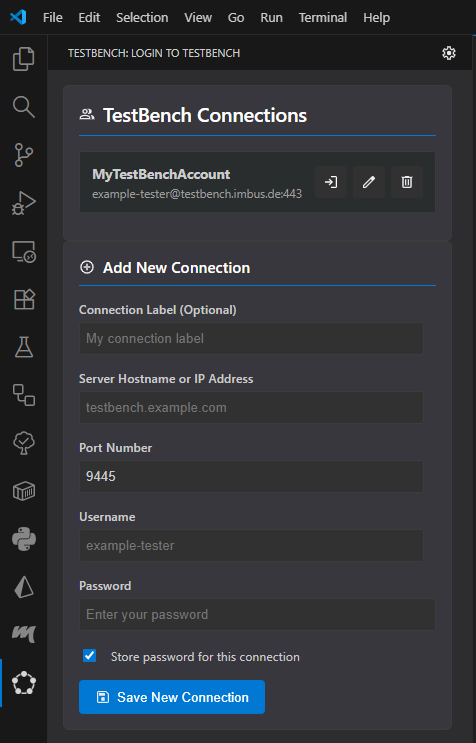
Task: Toggle Store password for this connection
Action: pyautogui.click(x=89, y=656)
